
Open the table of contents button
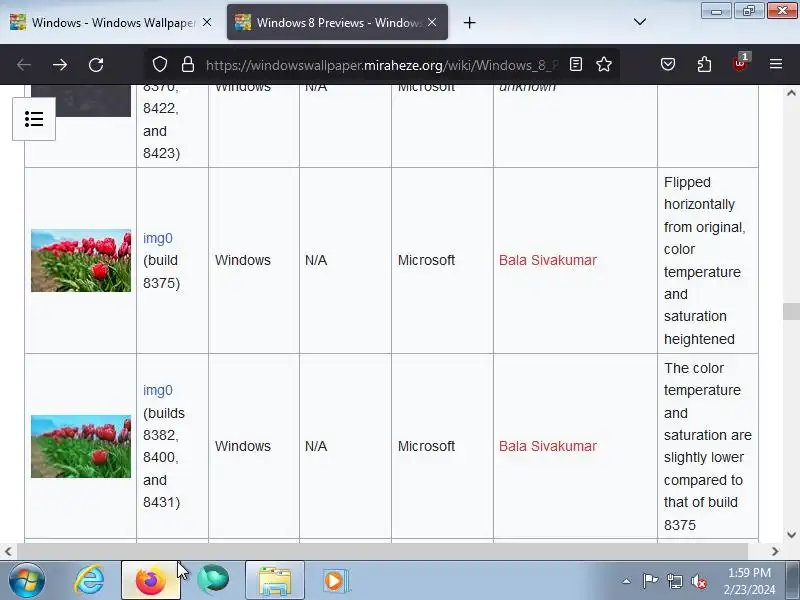pyautogui.click(x=34, y=119)
